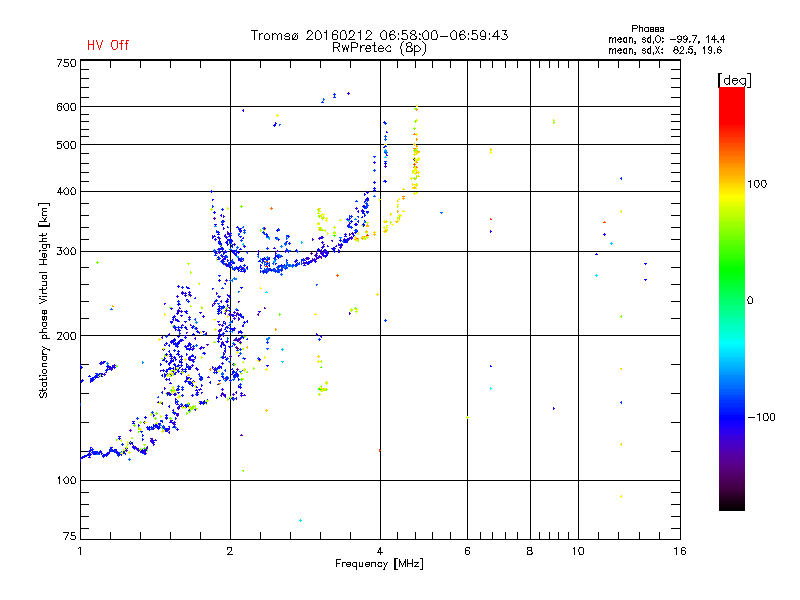Click the y-axis tick label '200'
The width and height of the screenshot is (800, 600).
(66, 336)
